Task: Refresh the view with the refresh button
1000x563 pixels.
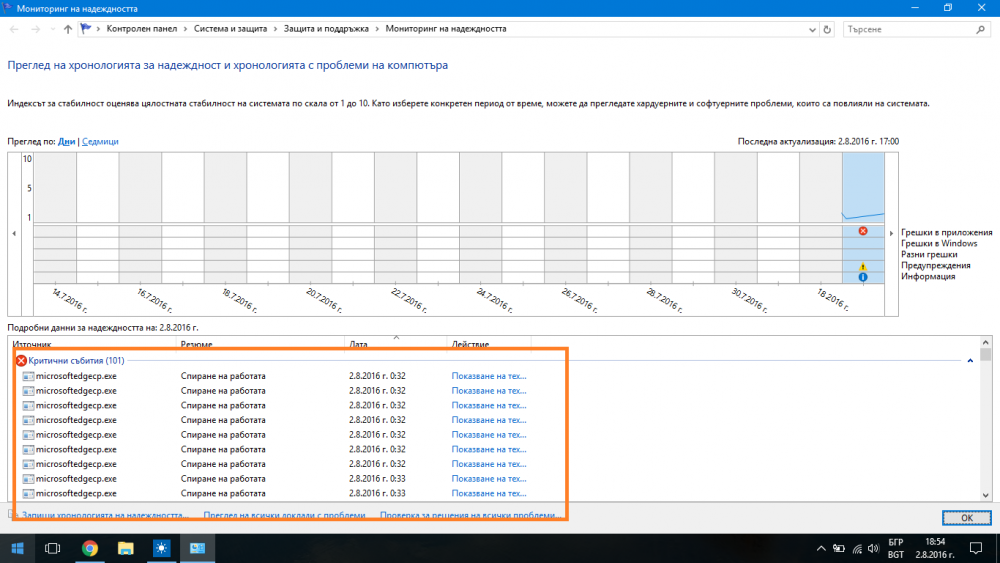Action: pyautogui.click(x=827, y=29)
